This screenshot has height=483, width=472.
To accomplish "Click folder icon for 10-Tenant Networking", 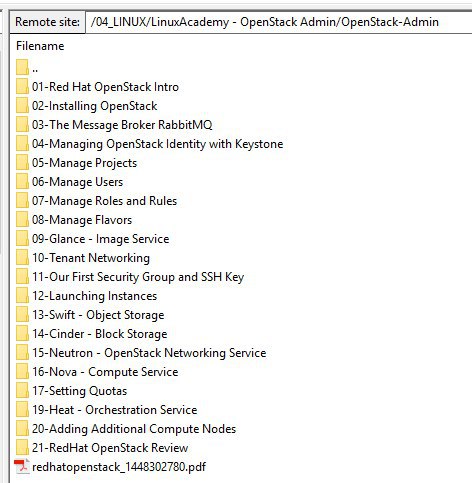I will point(22,258).
